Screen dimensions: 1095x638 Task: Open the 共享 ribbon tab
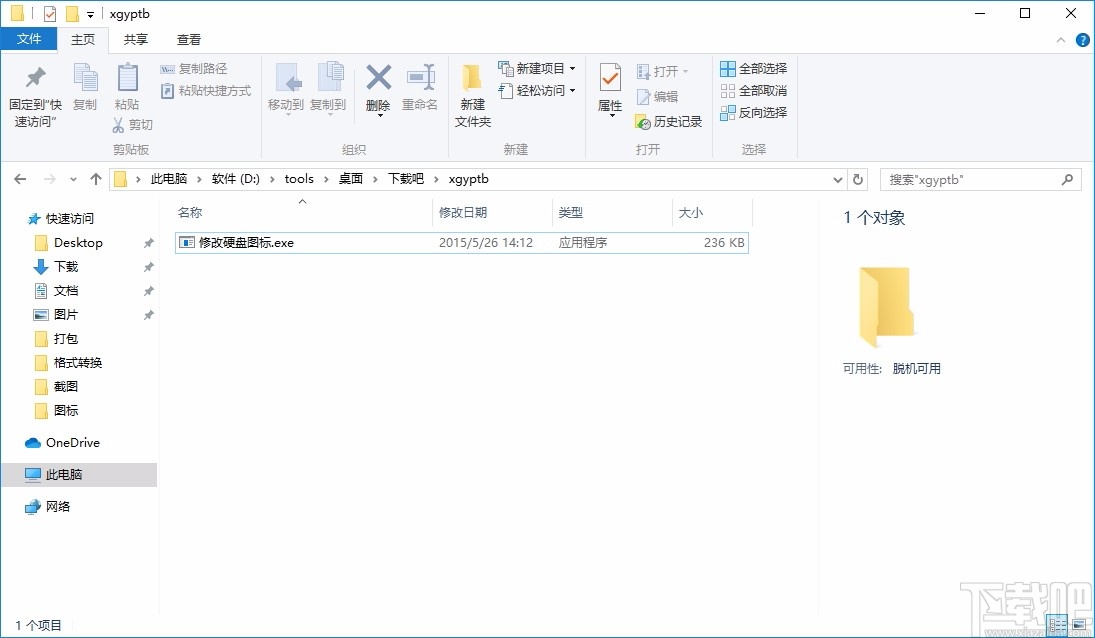click(135, 39)
